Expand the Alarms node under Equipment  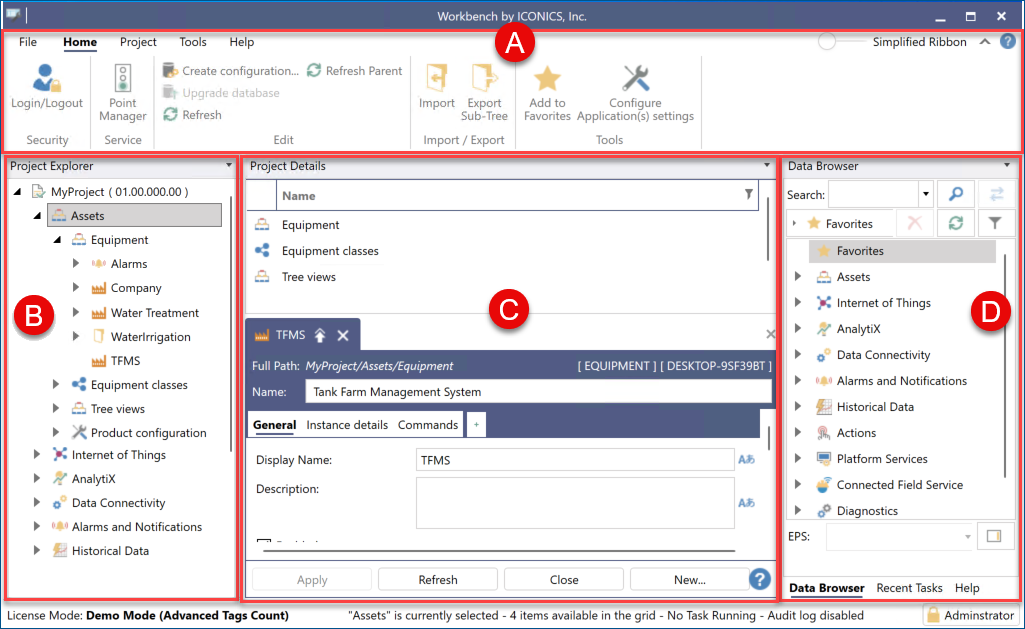coord(76,264)
